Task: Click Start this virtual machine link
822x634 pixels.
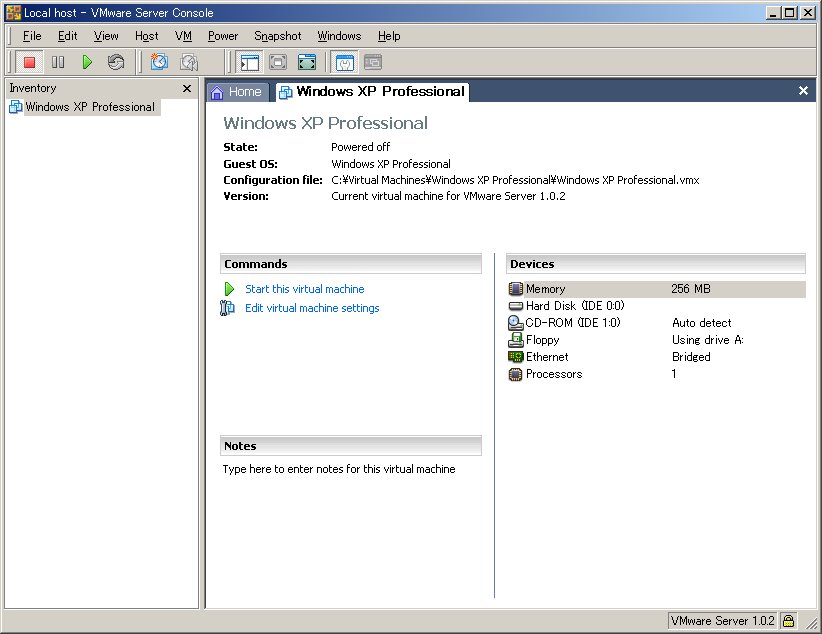Action: click(305, 289)
